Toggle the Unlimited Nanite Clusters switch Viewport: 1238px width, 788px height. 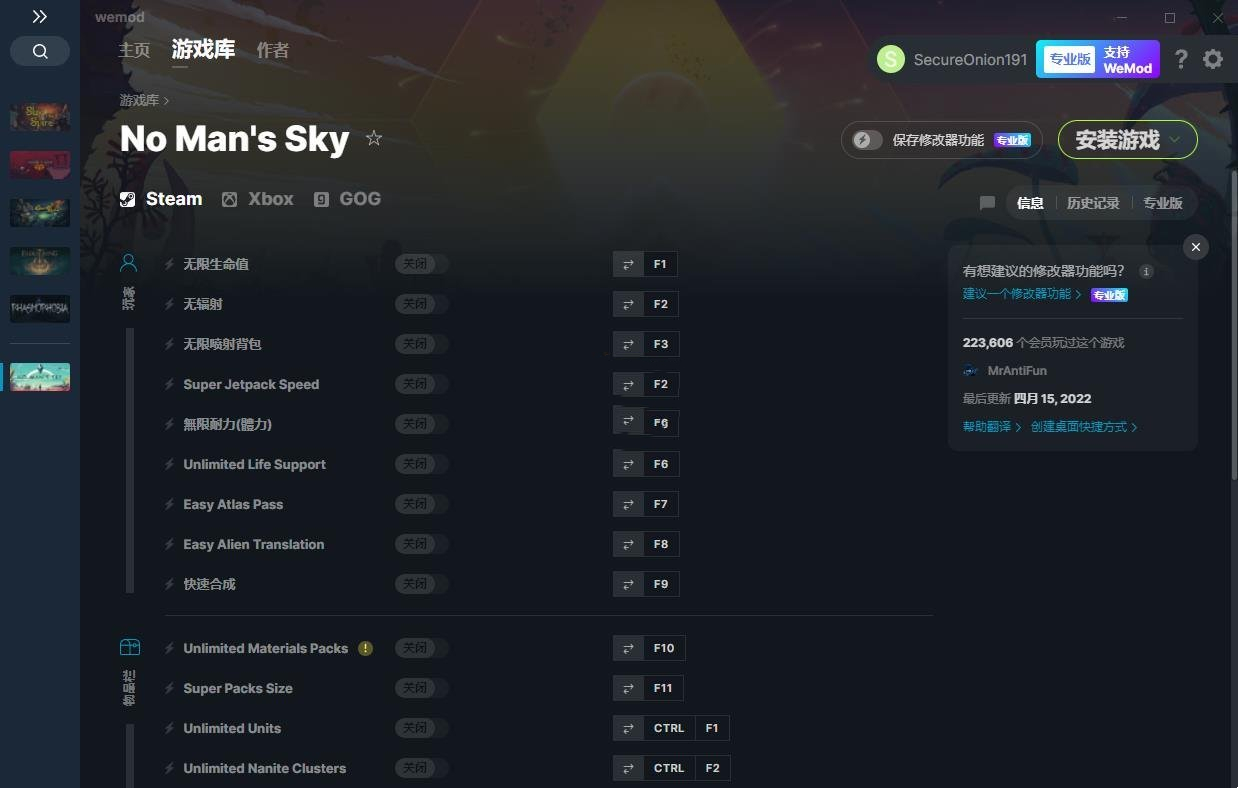point(422,768)
